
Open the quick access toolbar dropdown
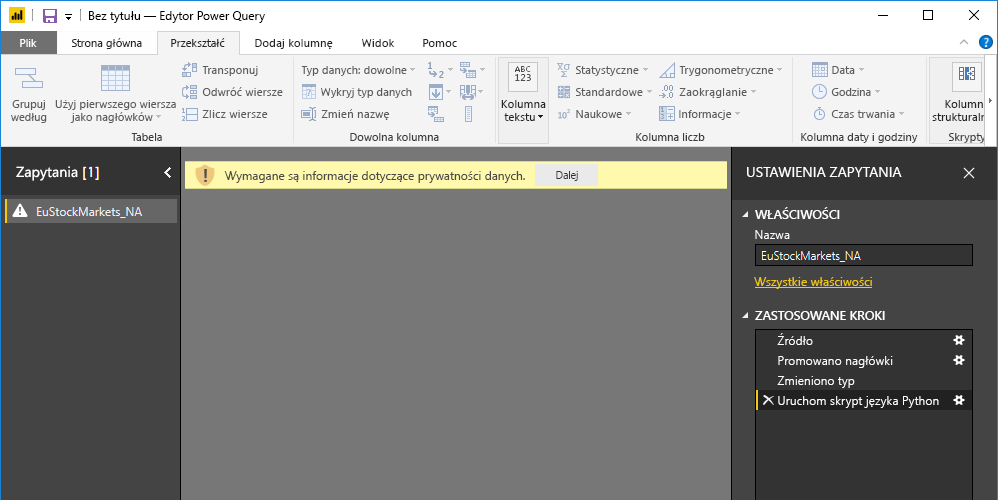(68, 17)
